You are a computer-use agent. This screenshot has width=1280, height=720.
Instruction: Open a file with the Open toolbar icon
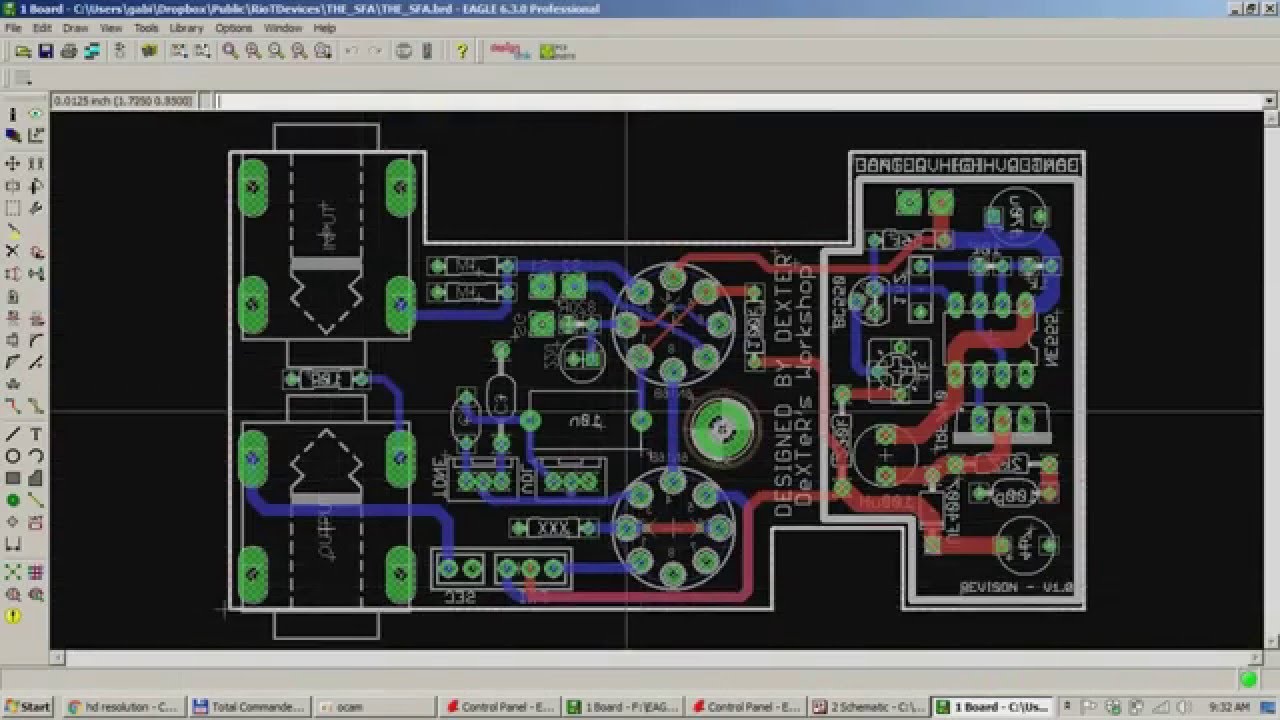coord(22,51)
